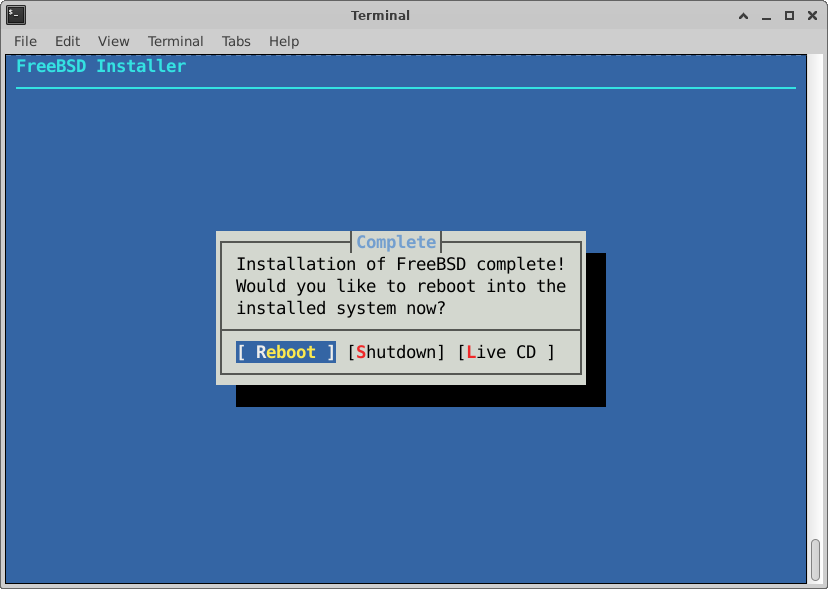The image size is (828, 589).
Task: Open the View menu
Action: click(x=113, y=41)
